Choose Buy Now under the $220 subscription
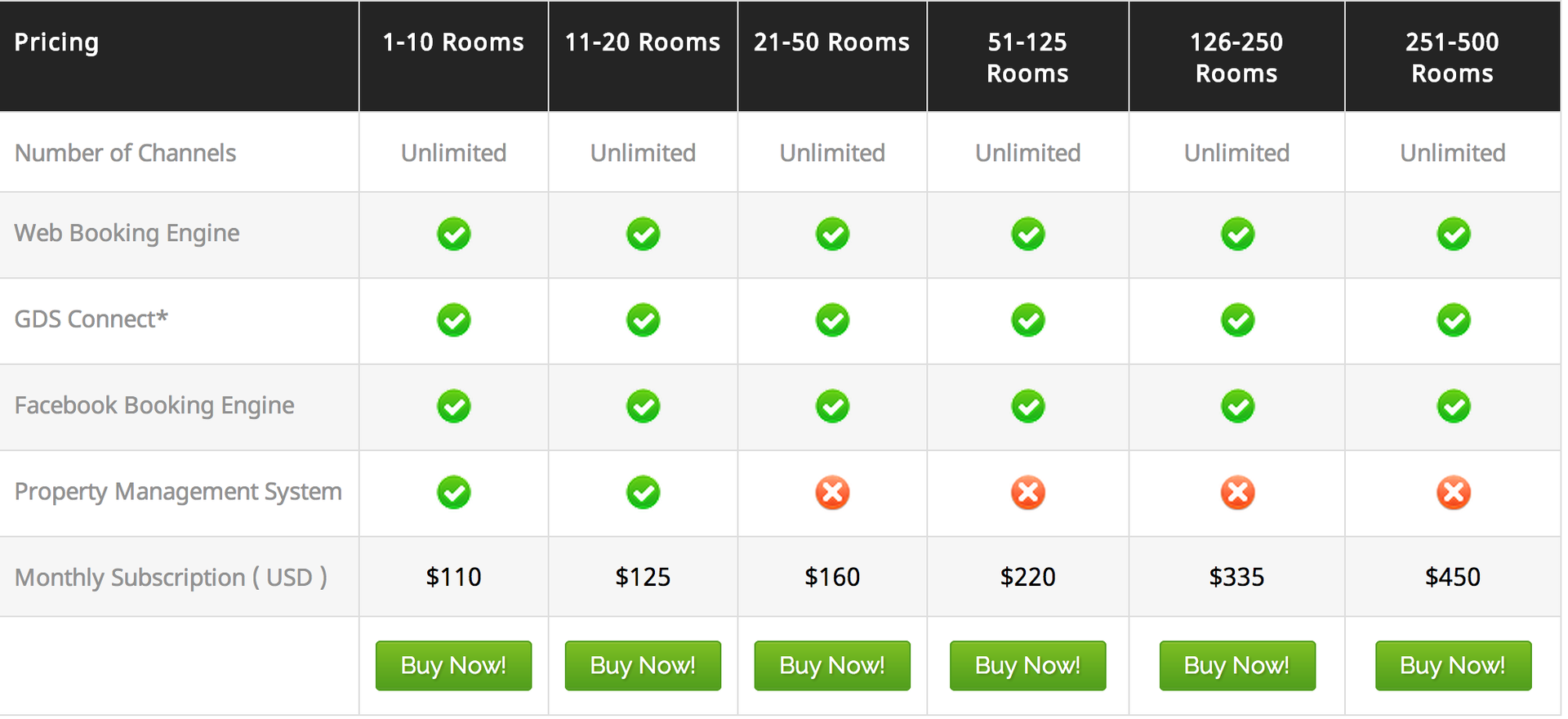This screenshot has width=1568, height=719. [1027, 666]
